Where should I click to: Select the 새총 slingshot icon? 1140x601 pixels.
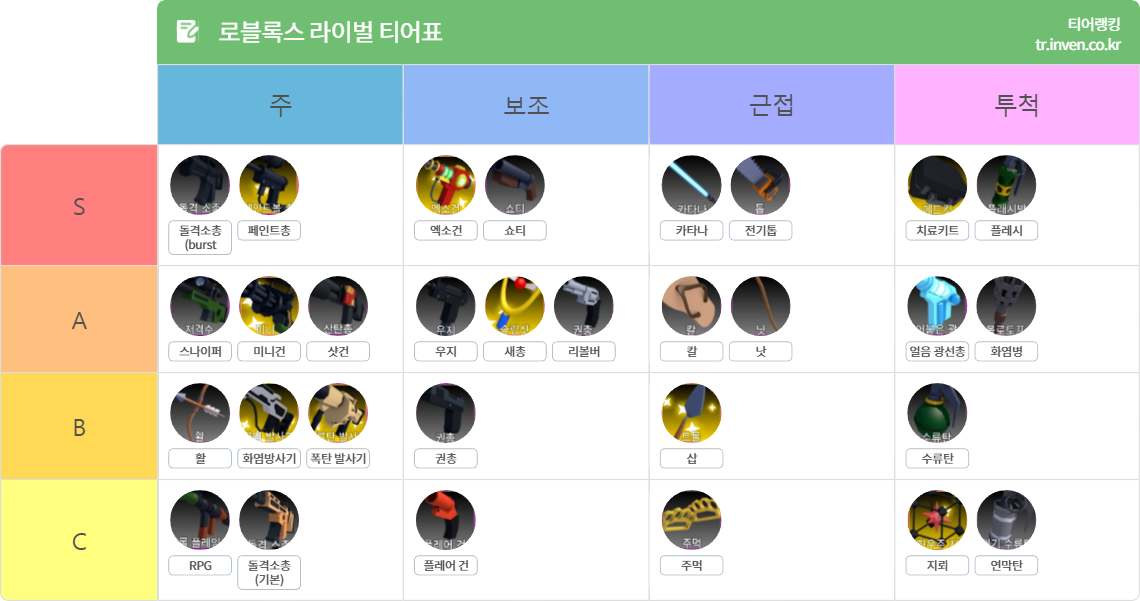pos(515,306)
